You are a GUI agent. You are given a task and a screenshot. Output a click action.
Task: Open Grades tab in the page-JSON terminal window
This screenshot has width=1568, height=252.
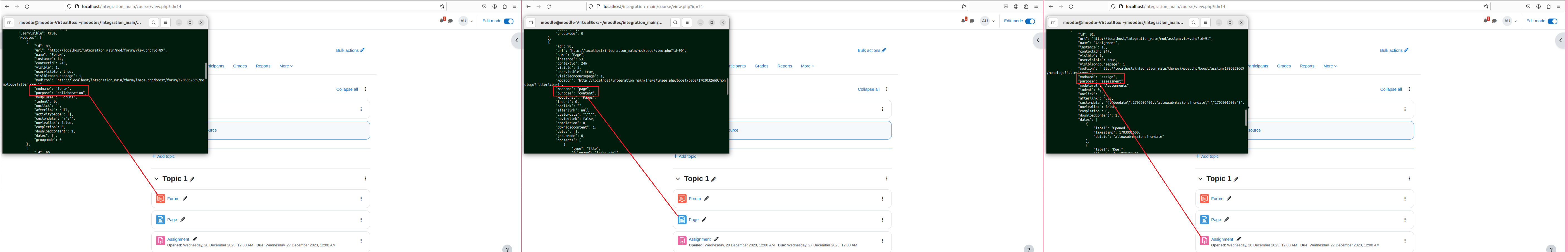[761, 66]
